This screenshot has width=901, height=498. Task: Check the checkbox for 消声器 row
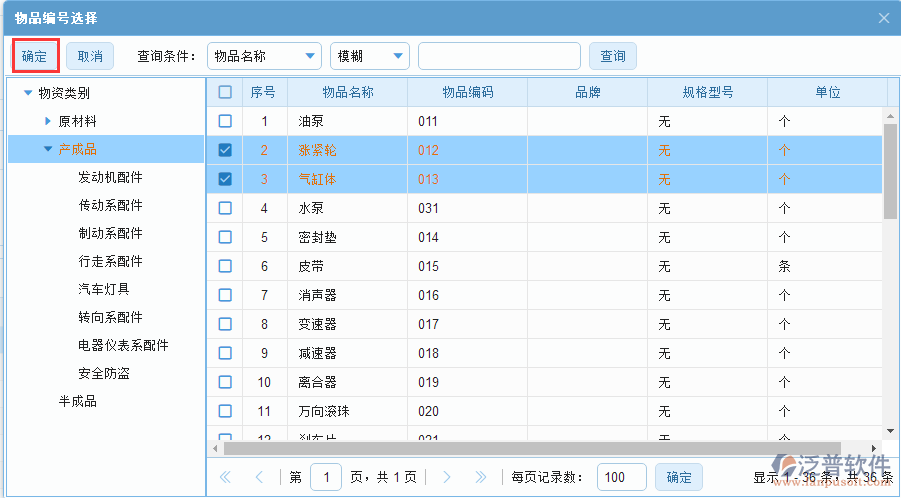pyautogui.click(x=225, y=295)
